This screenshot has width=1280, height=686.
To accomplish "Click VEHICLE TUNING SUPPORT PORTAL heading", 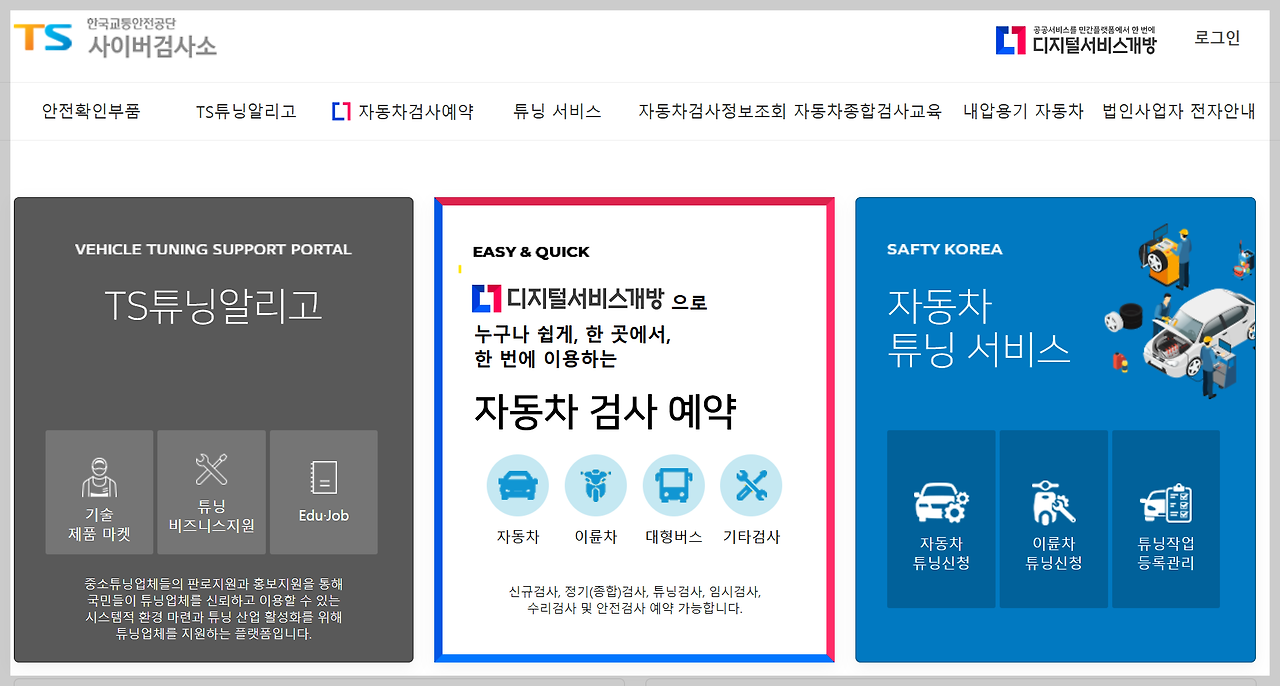I will point(213,249).
